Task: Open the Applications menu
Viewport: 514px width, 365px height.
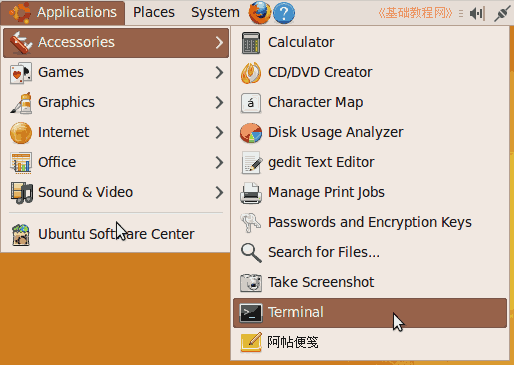Action: click(x=63, y=13)
